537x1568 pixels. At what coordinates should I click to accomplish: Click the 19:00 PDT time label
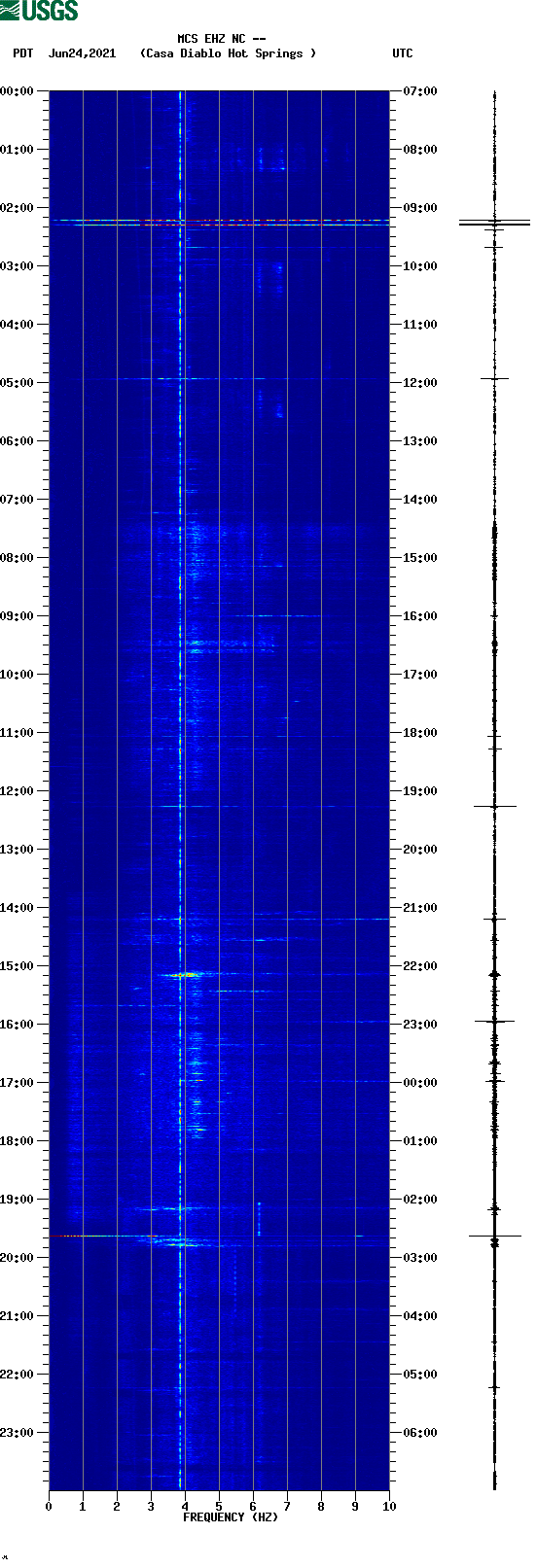point(18,1200)
